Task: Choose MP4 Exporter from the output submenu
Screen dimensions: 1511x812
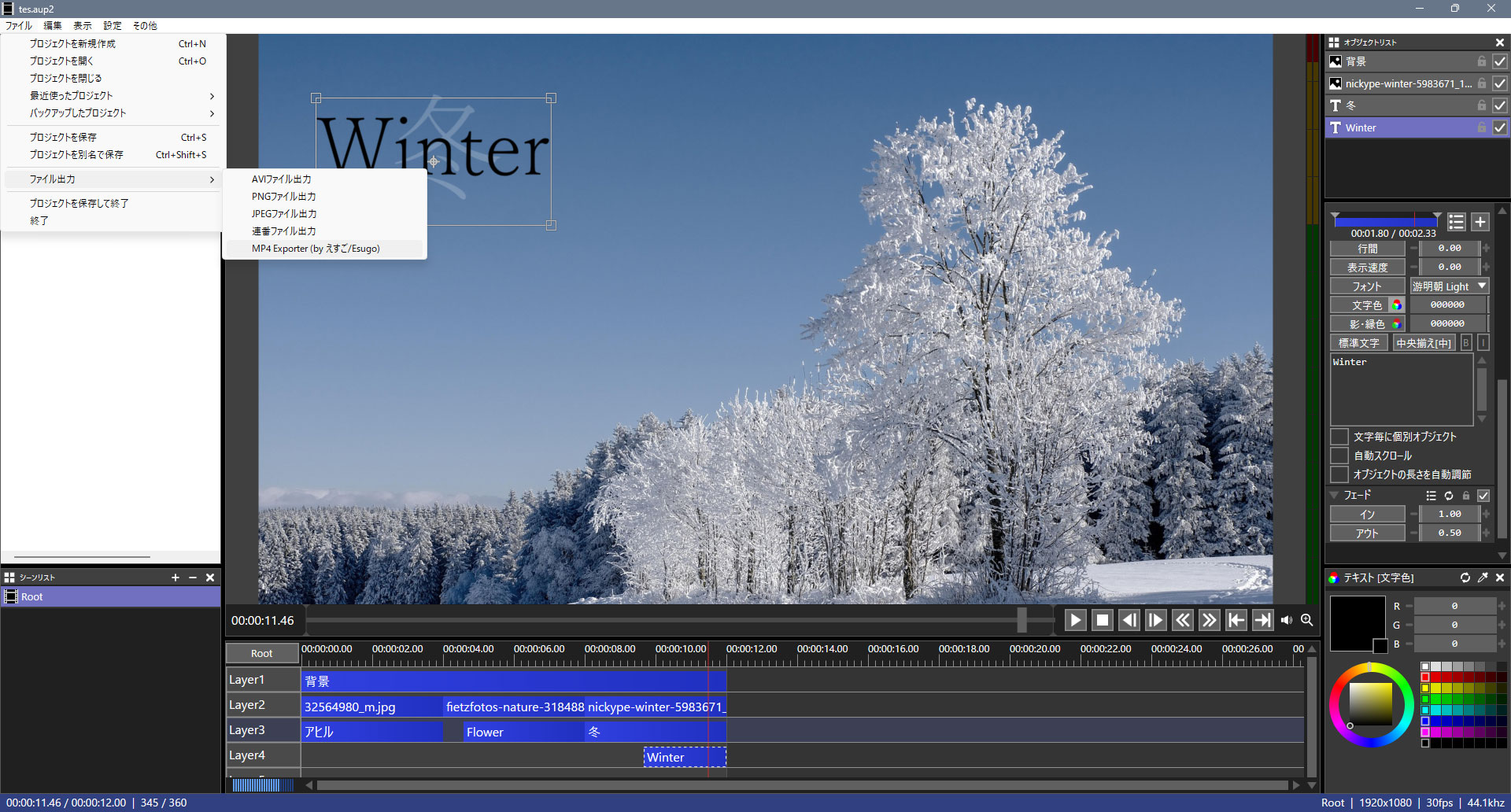Action: (x=316, y=249)
